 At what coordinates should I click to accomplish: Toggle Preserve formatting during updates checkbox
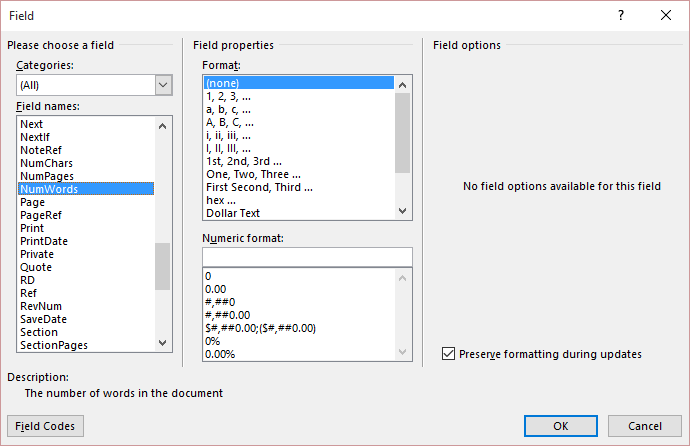449,354
